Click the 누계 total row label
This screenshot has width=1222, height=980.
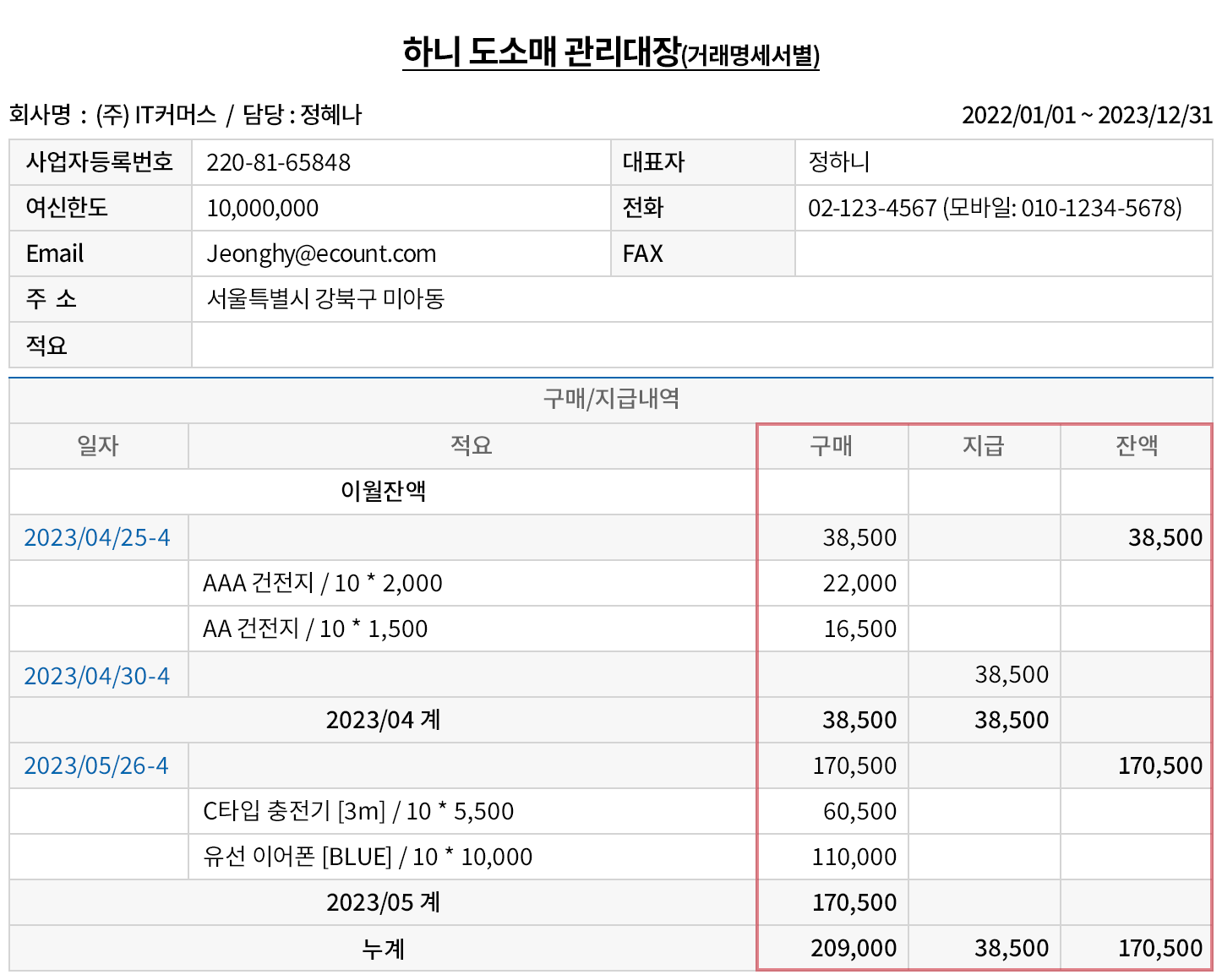(x=383, y=948)
